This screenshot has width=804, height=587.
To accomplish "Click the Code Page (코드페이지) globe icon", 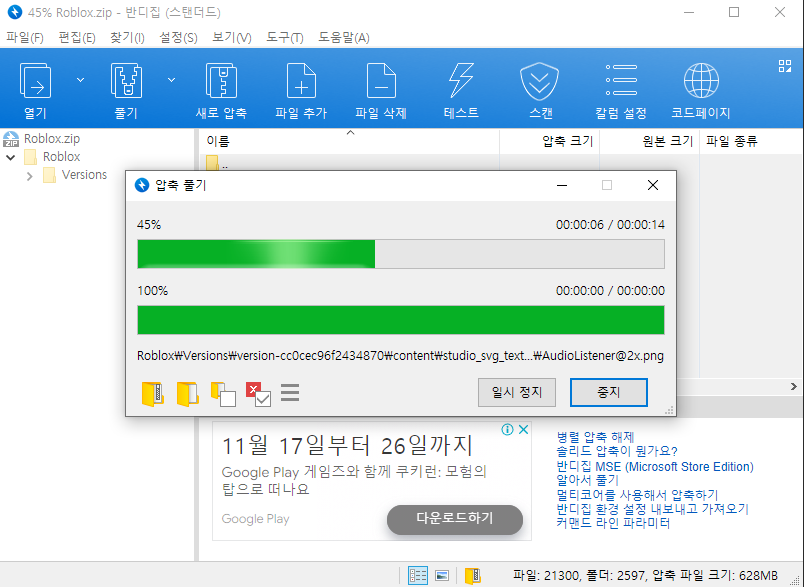I will click(701, 80).
